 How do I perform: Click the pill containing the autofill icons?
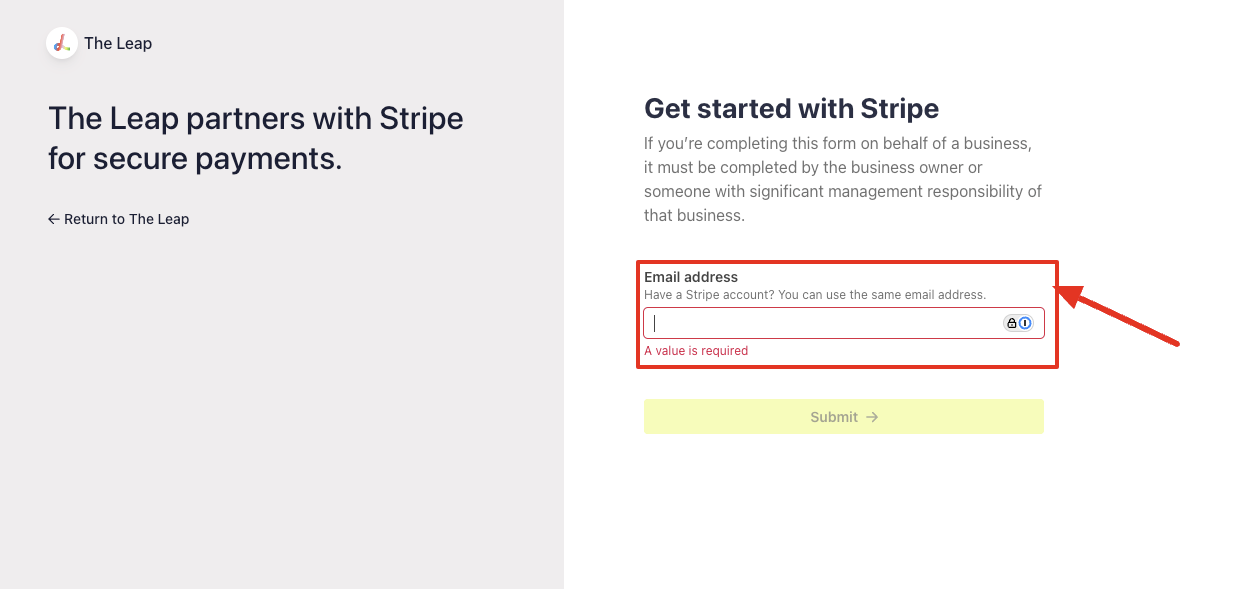click(x=1017, y=322)
